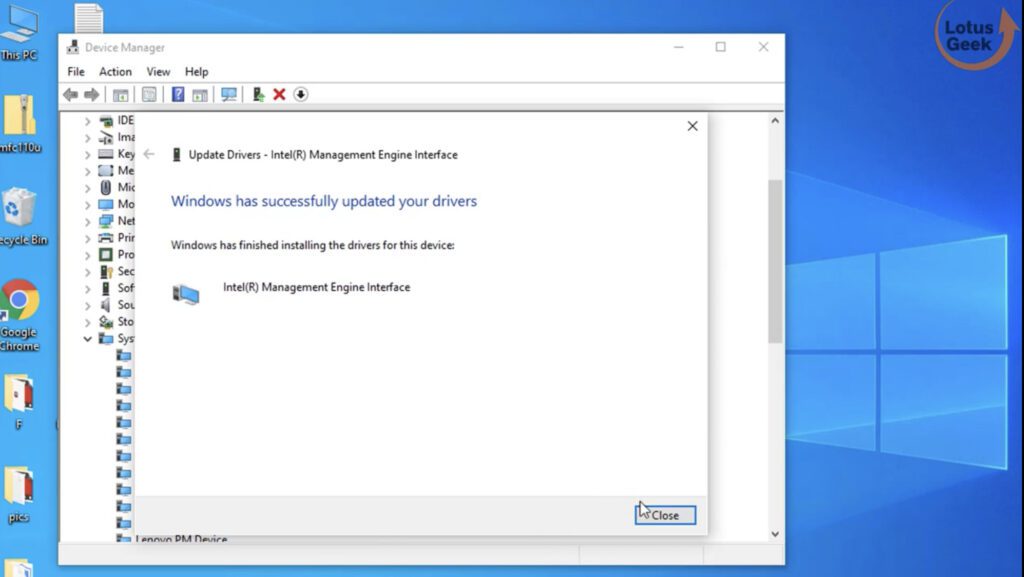Select the System devices folder icon
Screen dimensions: 1024x577
pos(106,338)
